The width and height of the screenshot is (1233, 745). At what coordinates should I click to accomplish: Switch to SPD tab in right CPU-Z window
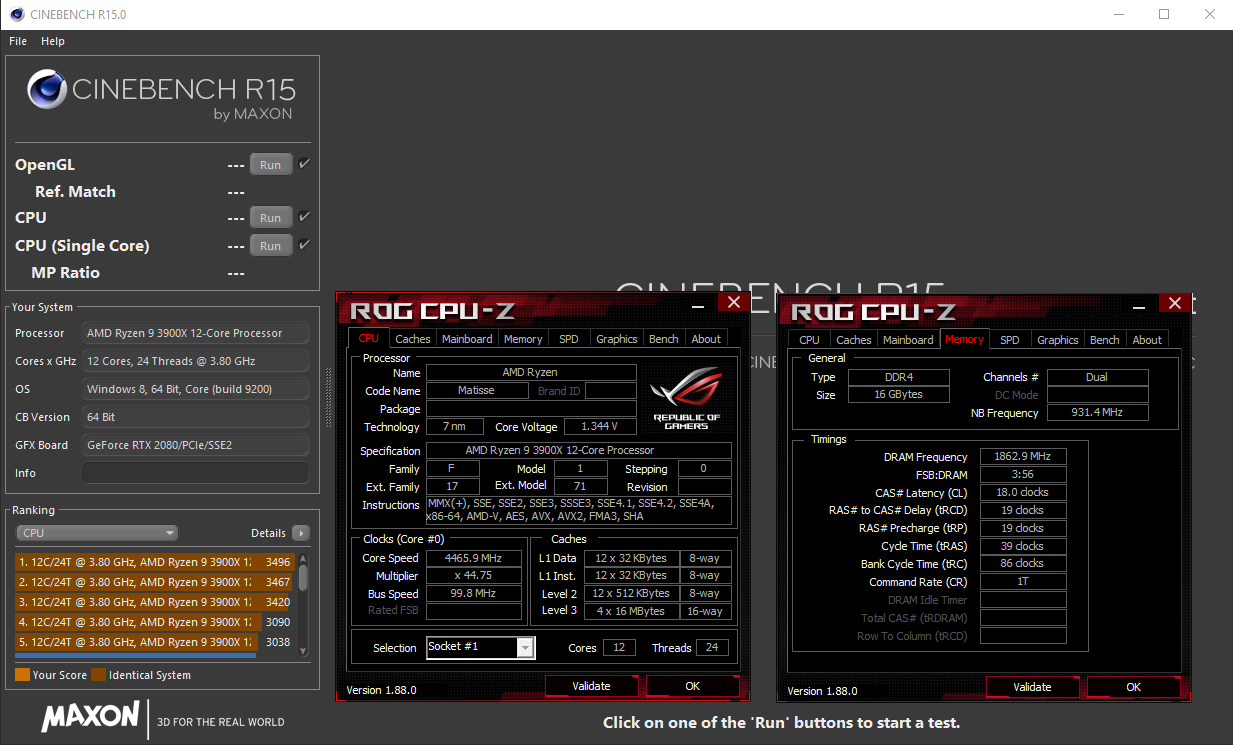(1010, 339)
